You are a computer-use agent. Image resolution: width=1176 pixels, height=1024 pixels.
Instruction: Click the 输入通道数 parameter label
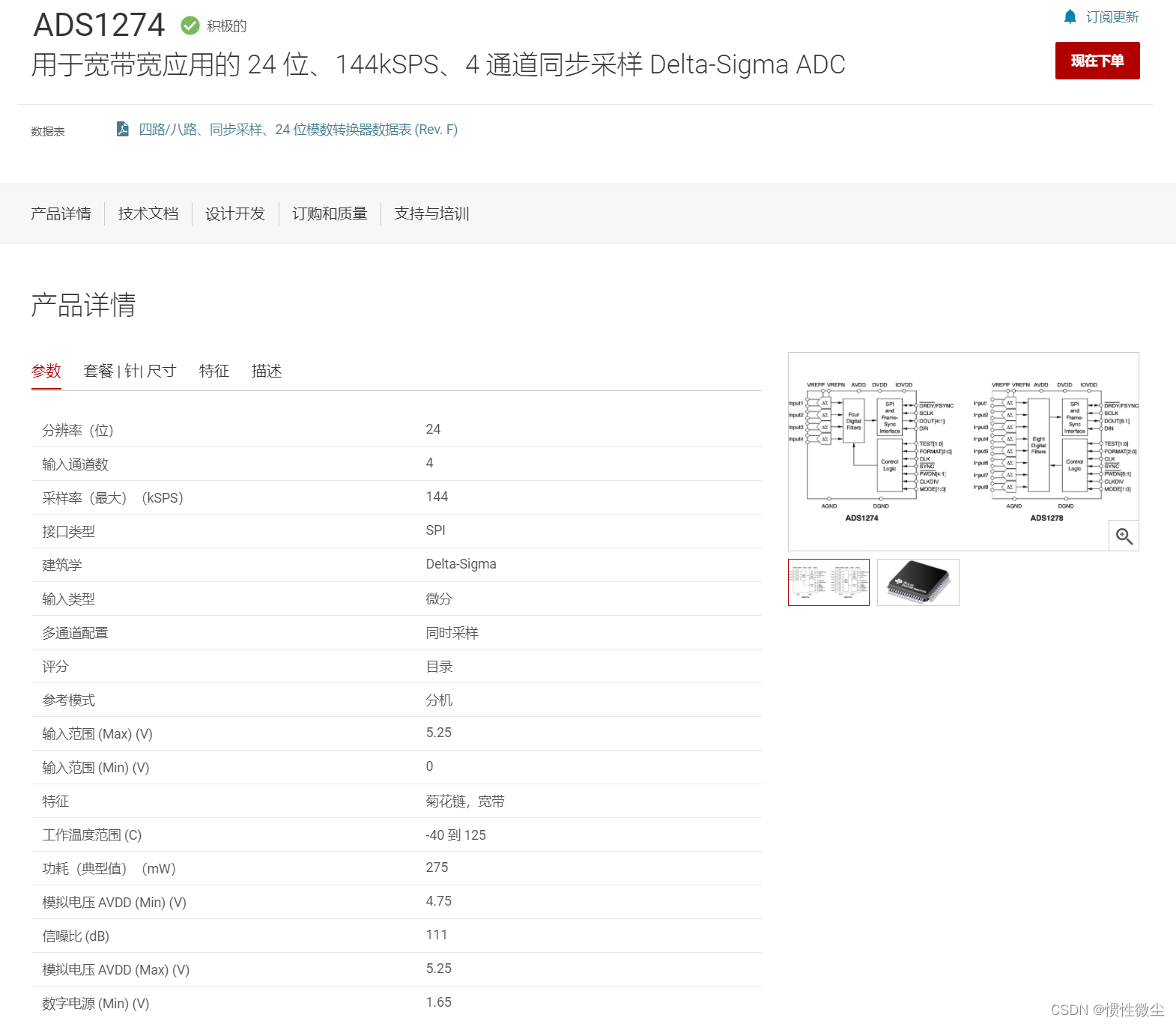(75, 464)
